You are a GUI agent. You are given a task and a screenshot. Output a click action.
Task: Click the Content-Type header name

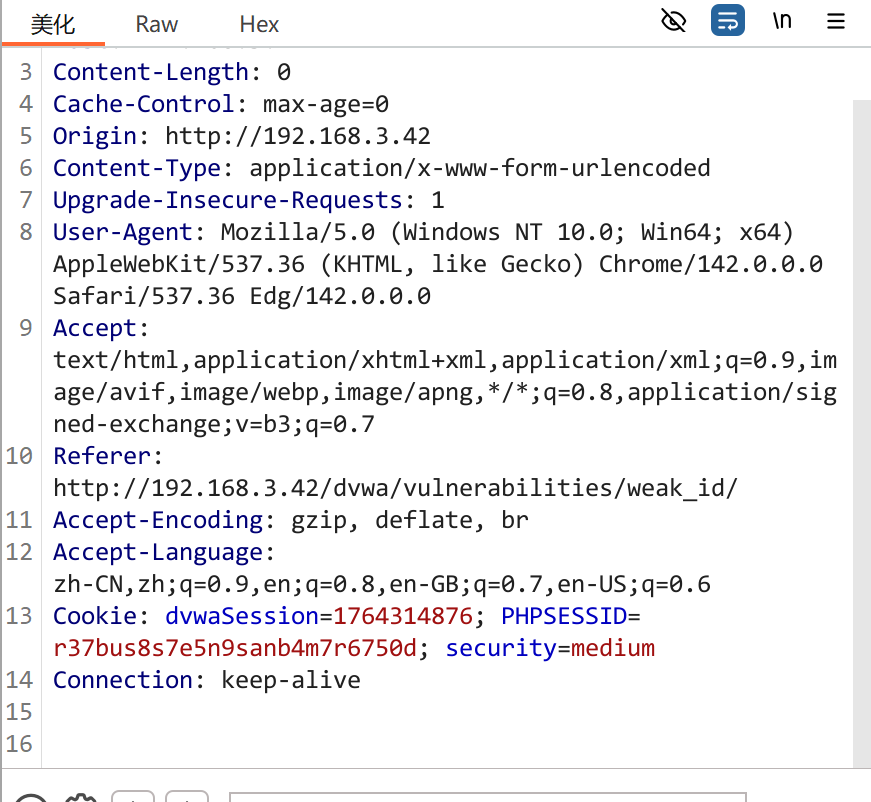[x=137, y=168]
